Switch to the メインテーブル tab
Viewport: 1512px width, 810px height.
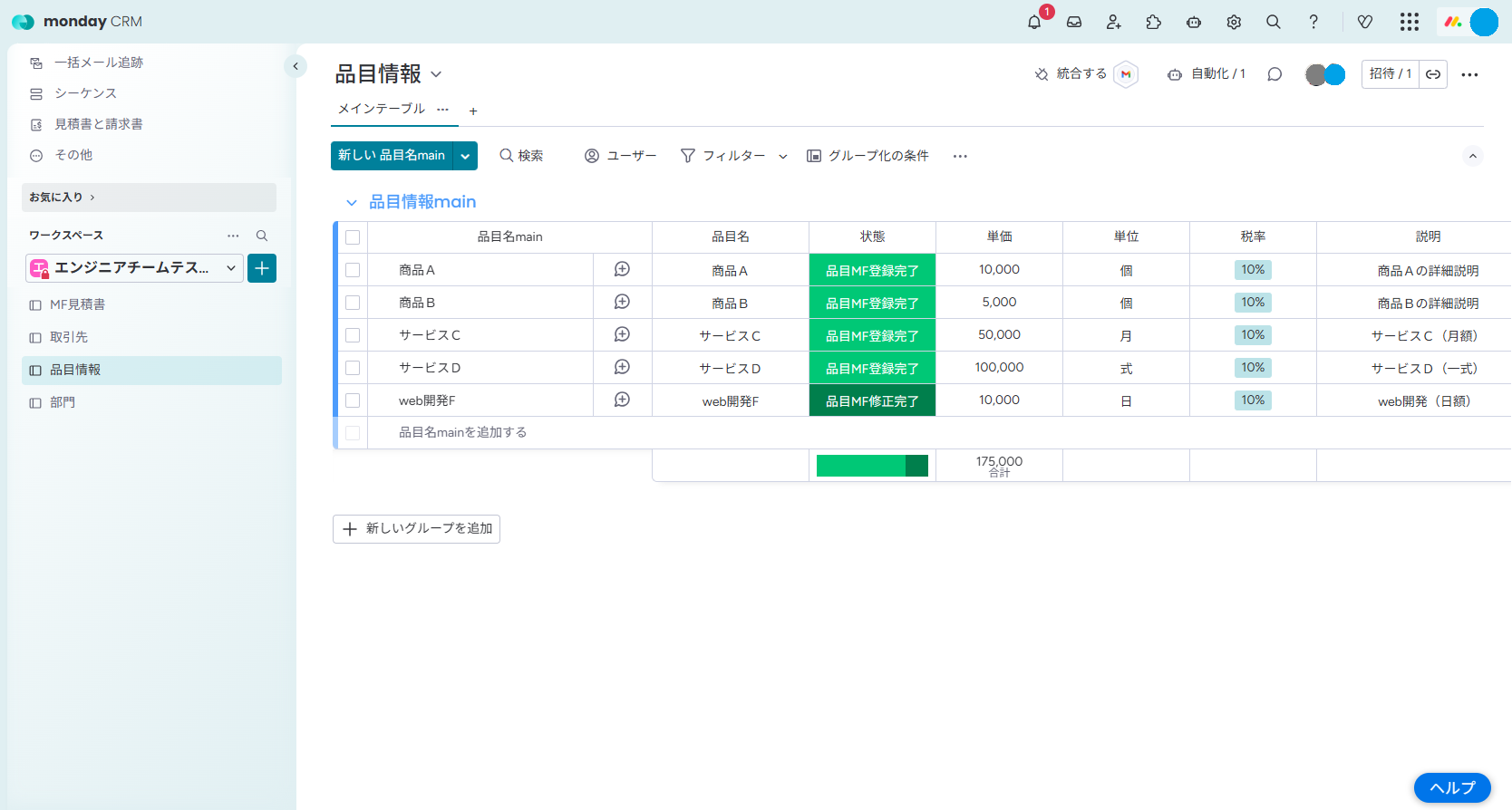pos(381,109)
